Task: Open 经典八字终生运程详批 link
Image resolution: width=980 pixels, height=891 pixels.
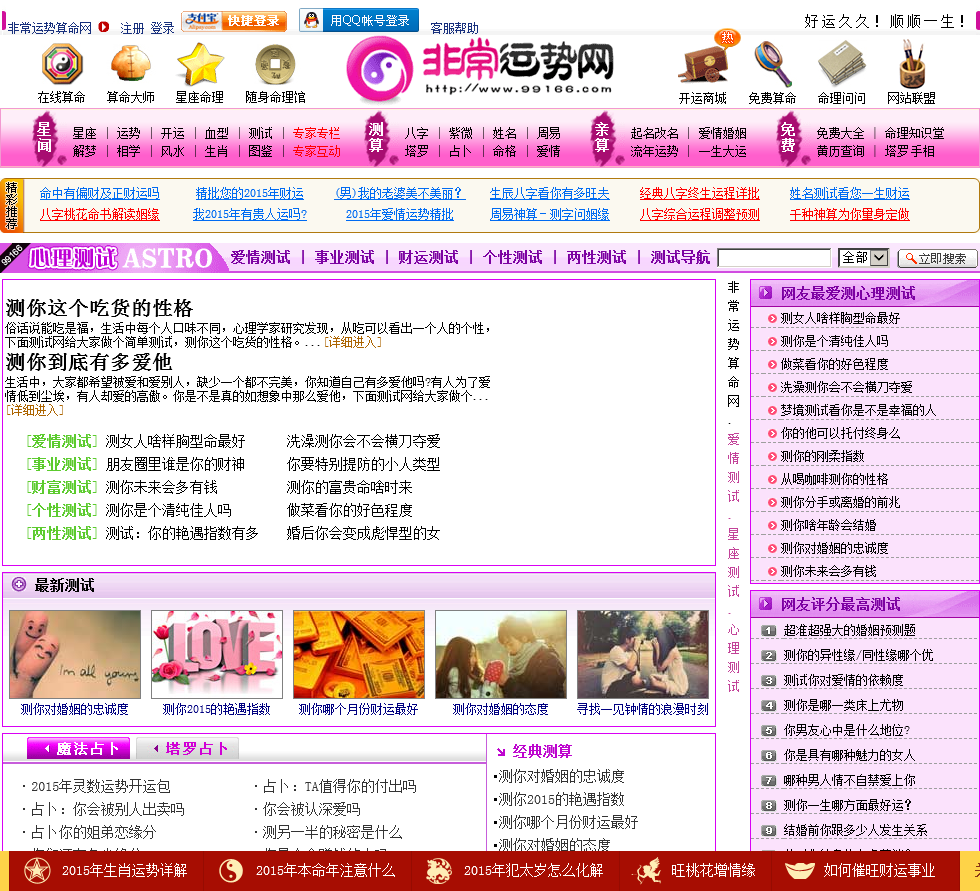Action: pyautogui.click(x=699, y=193)
